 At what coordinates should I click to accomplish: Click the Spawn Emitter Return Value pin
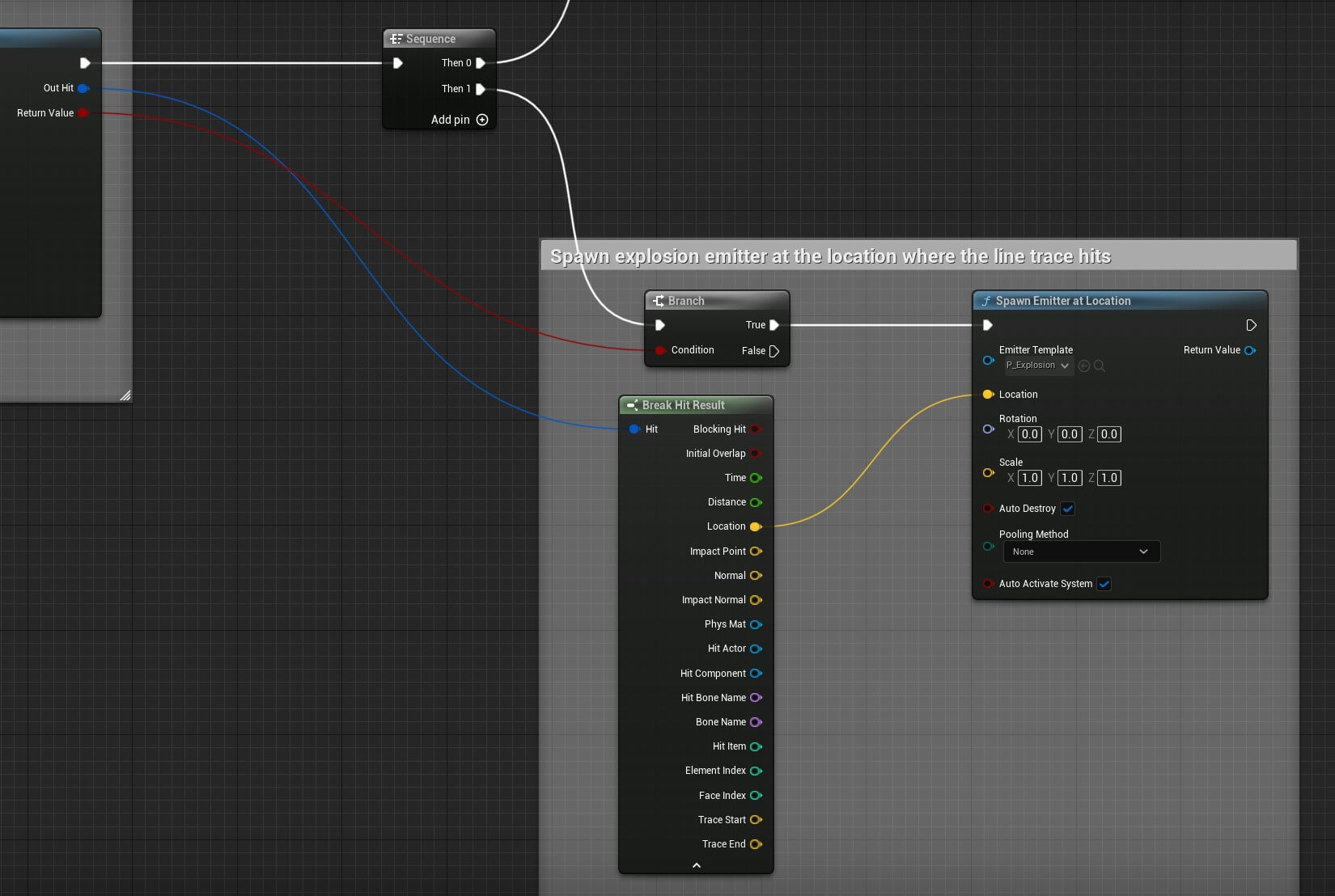tap(1250, 350)
